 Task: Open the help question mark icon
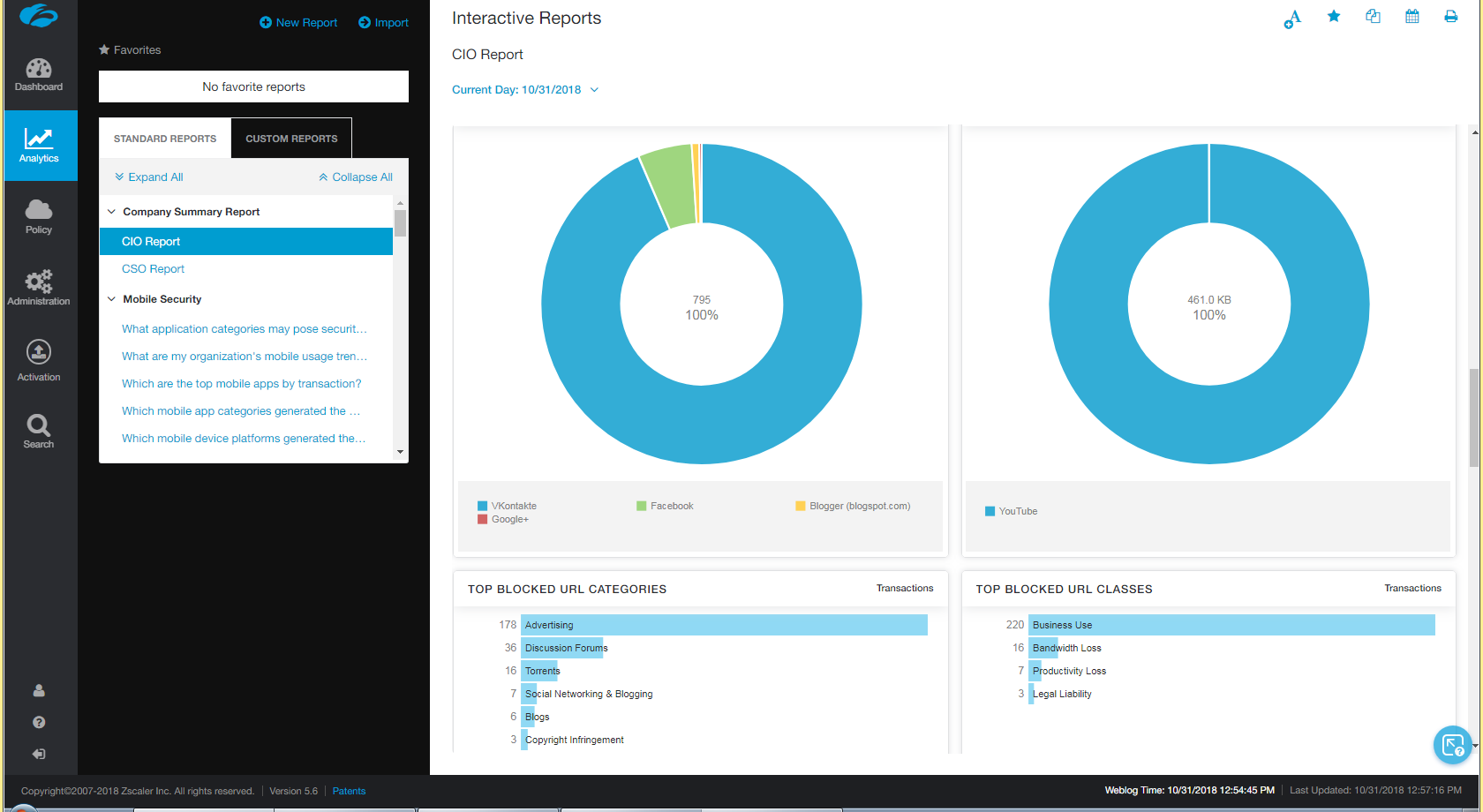[x=39, y=722]
